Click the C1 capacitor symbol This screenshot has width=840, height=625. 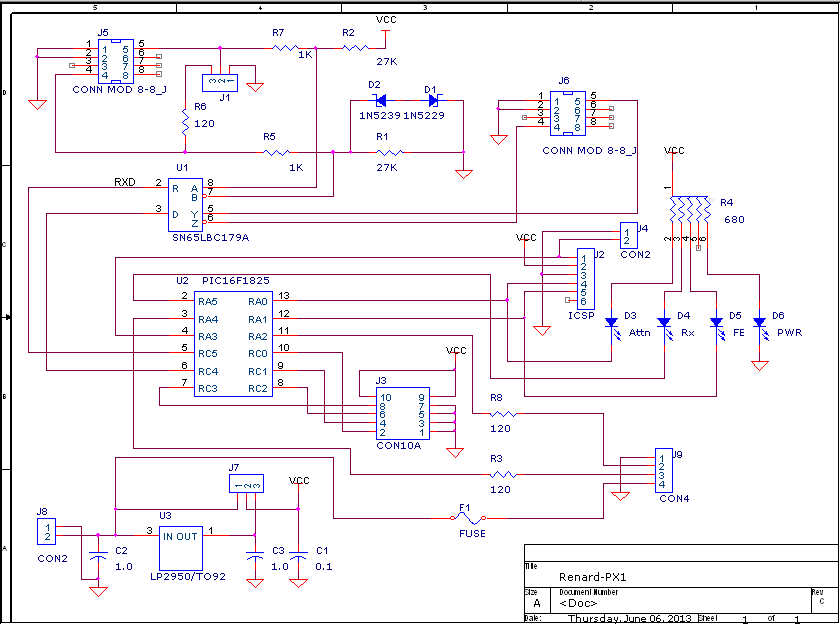click(x=298, y=555)
